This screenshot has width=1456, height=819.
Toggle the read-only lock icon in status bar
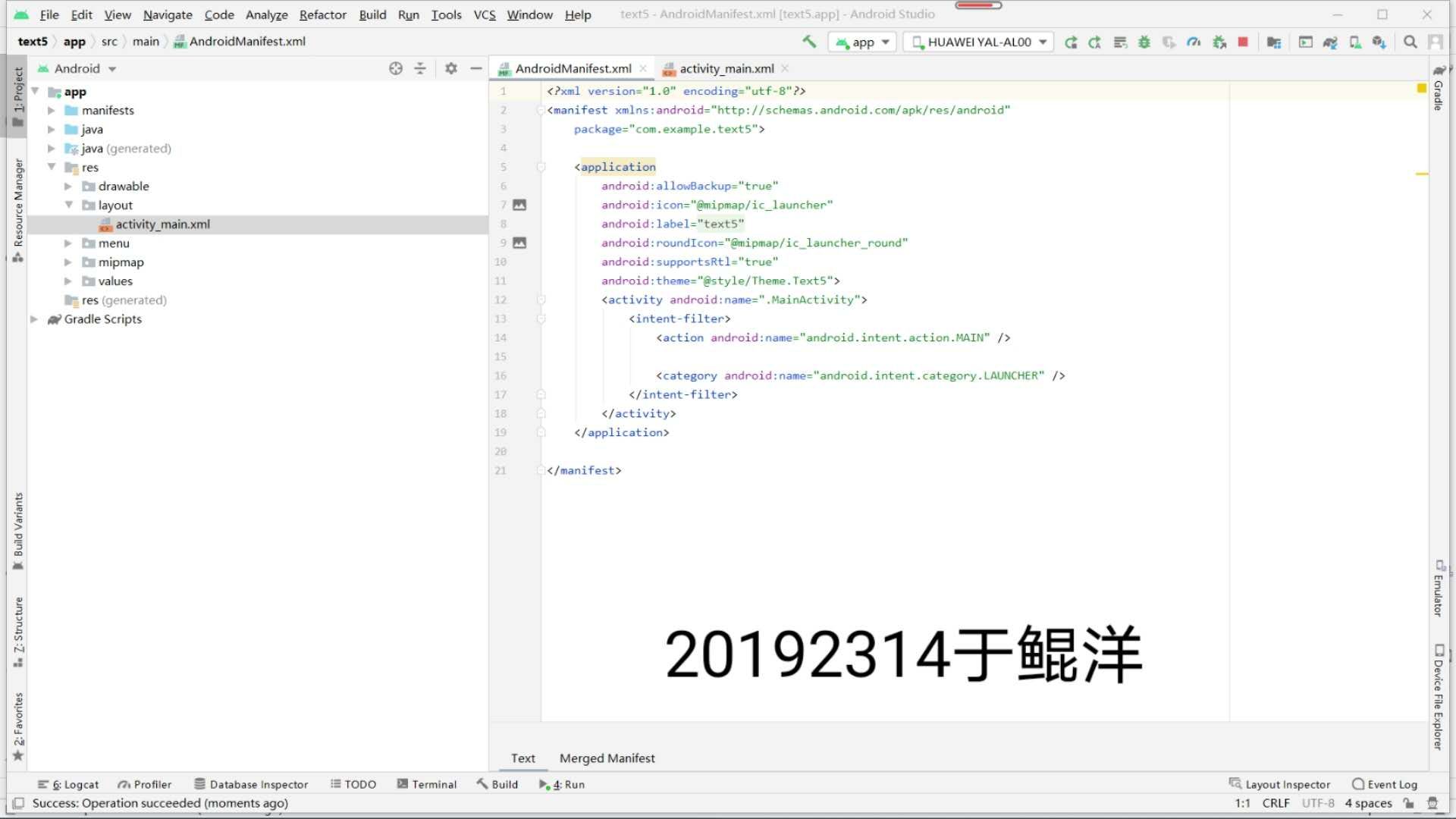1408,803
